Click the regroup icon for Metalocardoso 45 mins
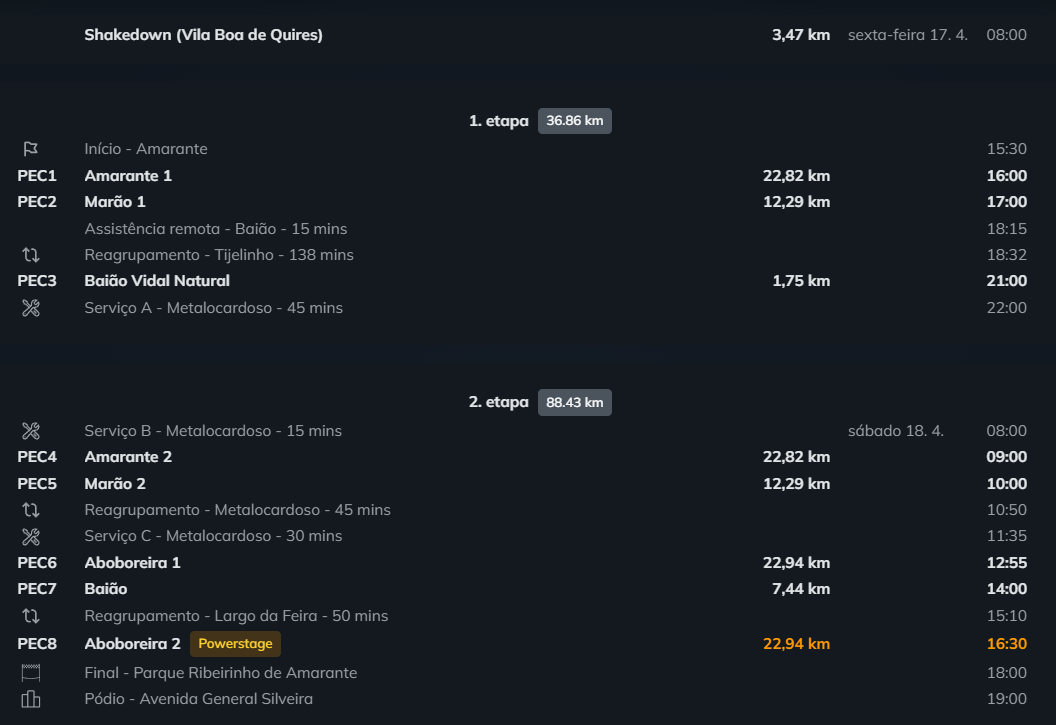 pos(30,510)
